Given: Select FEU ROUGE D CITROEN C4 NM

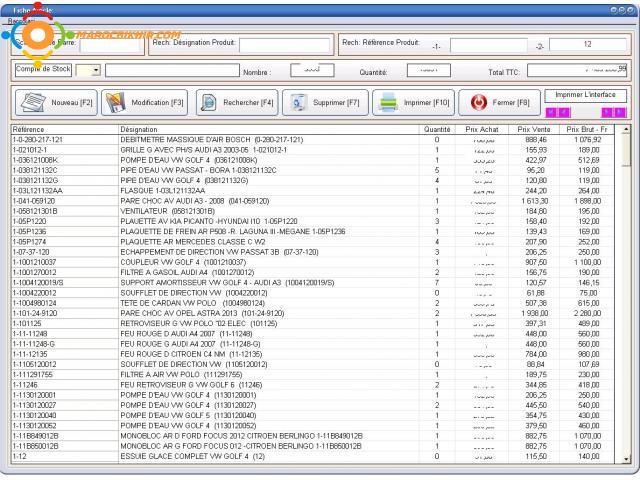Looking at the screenshot, I should tap(312, 354).
